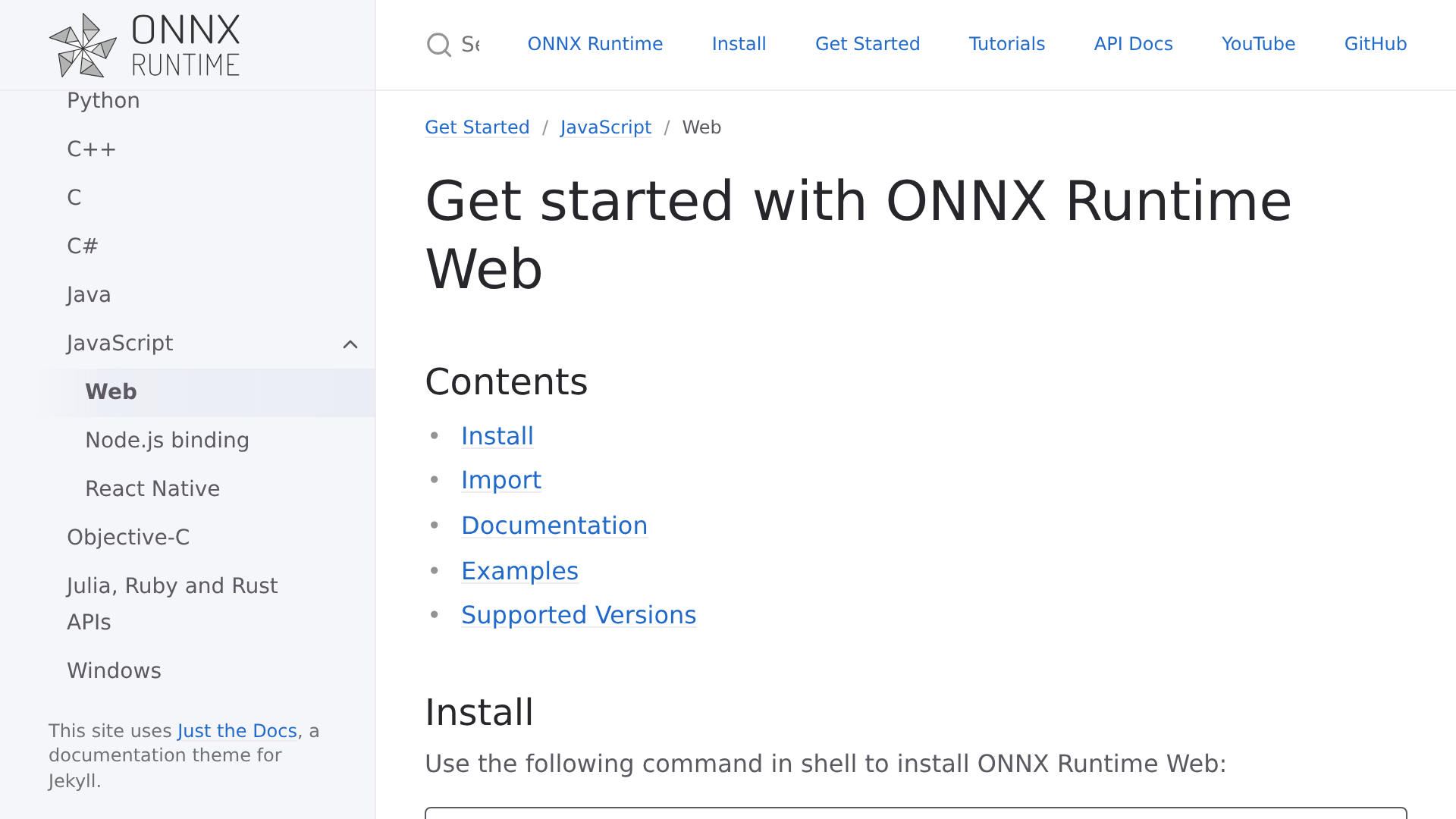The width and height of the screenshot is (1456, 819).
Task: Select Objective-C in the sidebar
Action: coord(128,538)
